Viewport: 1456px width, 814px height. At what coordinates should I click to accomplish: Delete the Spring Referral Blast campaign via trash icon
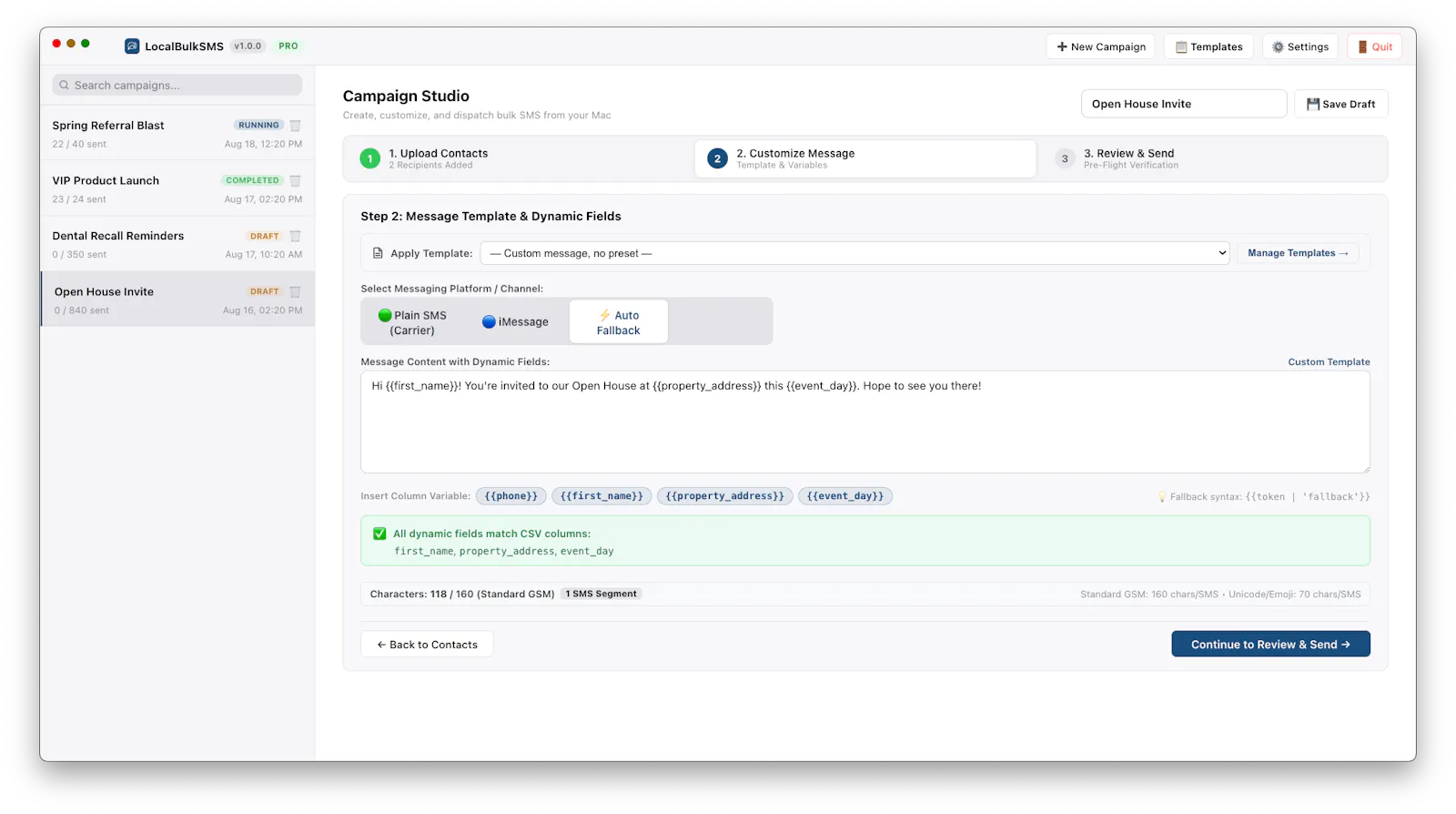[295, 126]
